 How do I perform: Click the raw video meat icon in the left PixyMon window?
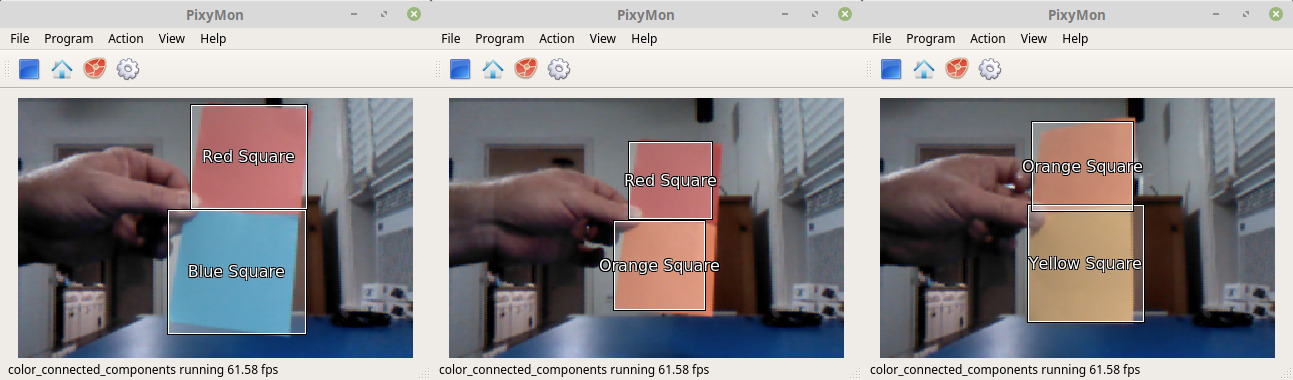click(95, 69)
